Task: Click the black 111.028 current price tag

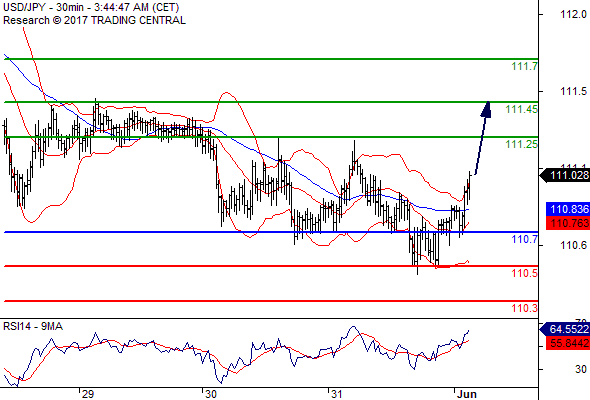Action: [x=565, y=175]
